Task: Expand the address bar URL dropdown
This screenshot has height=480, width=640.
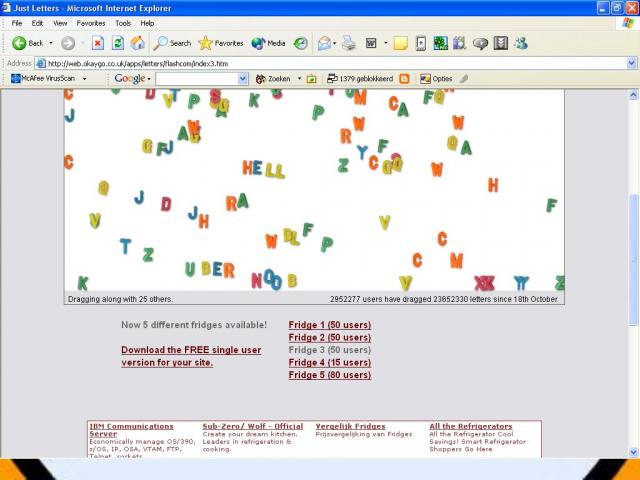Action: click(x=631, y=63)
